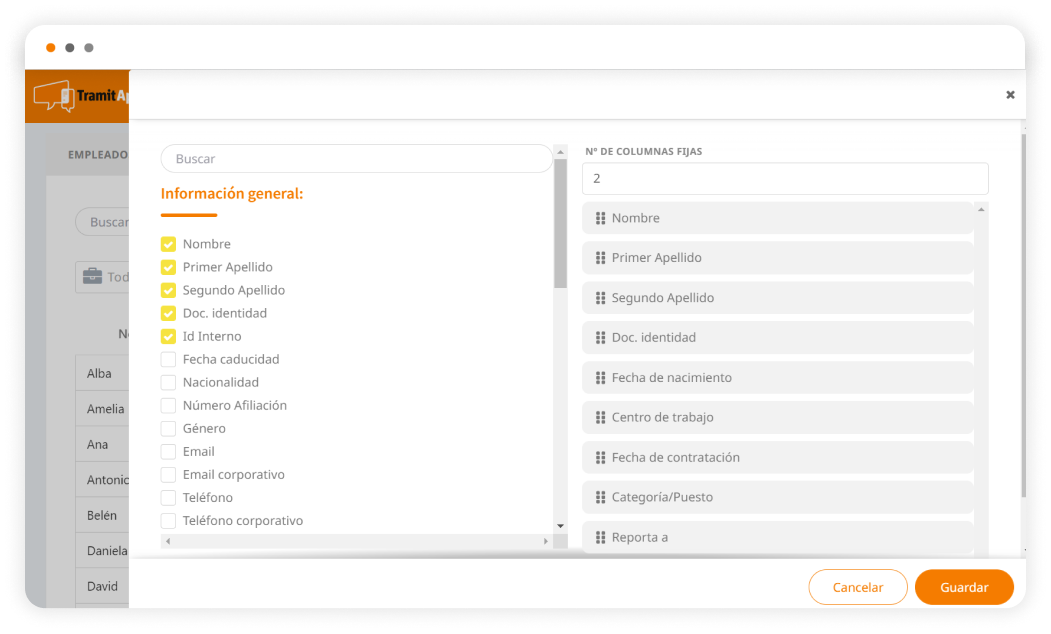Click grip icon for Reporta a
Image resolution: width=1051 pixels, height=634 pixels.
pos(600,537)
